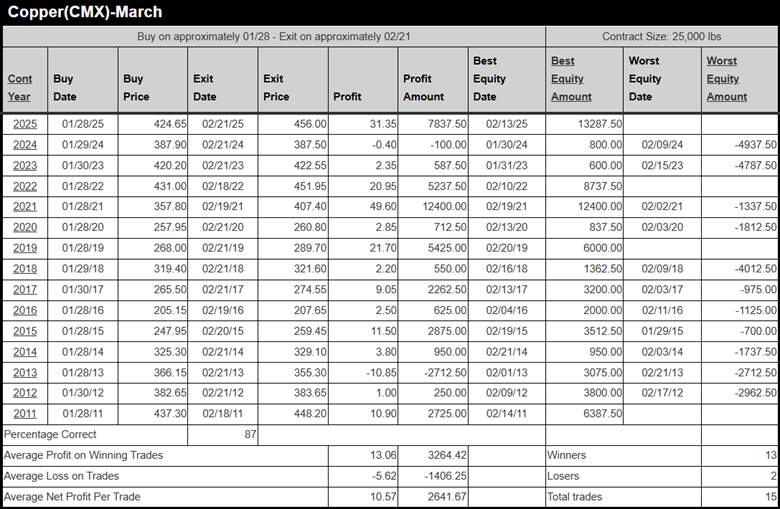The width and height of the screenshot is (780, 509).
Task: Select profit amount 2262.50 cell
Action: 433,290
